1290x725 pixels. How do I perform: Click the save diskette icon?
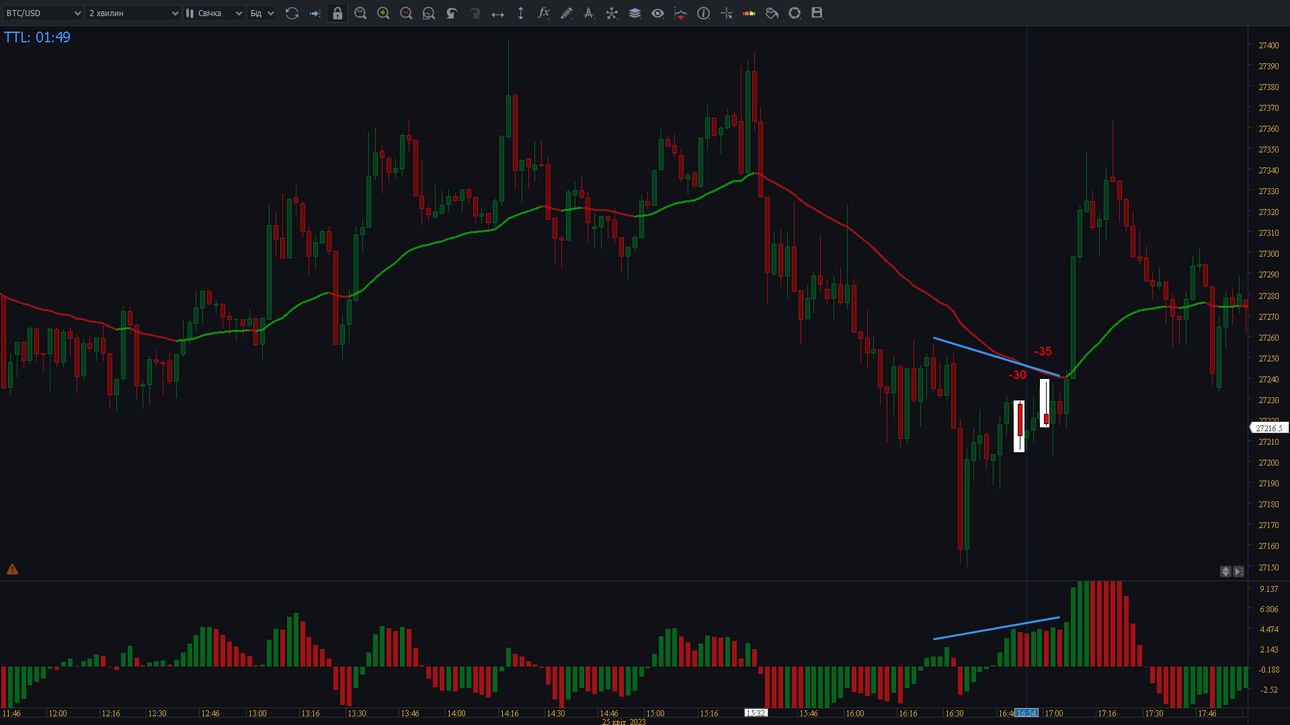[817, 13]
